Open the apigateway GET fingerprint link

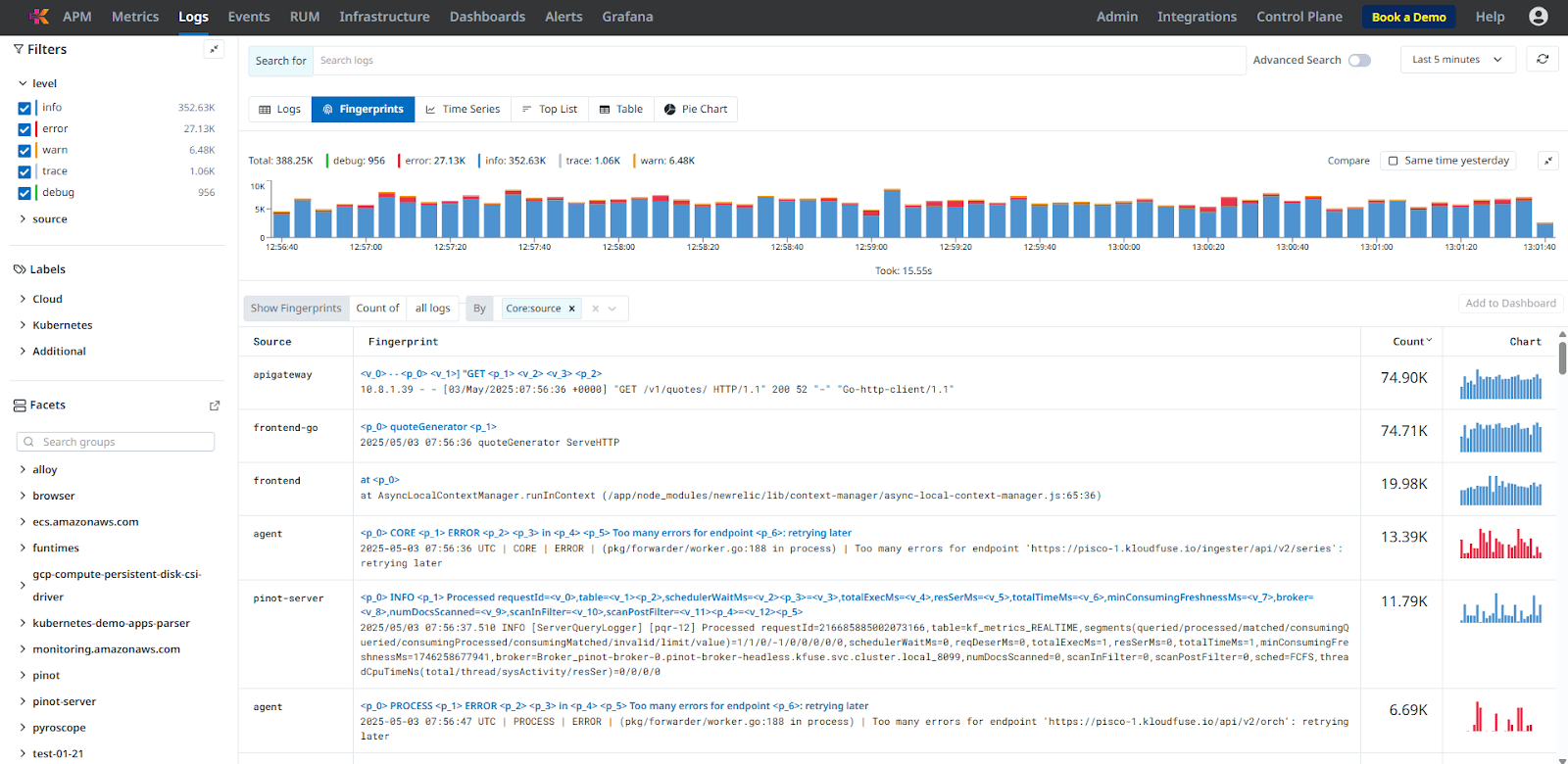tap(481, 374)
